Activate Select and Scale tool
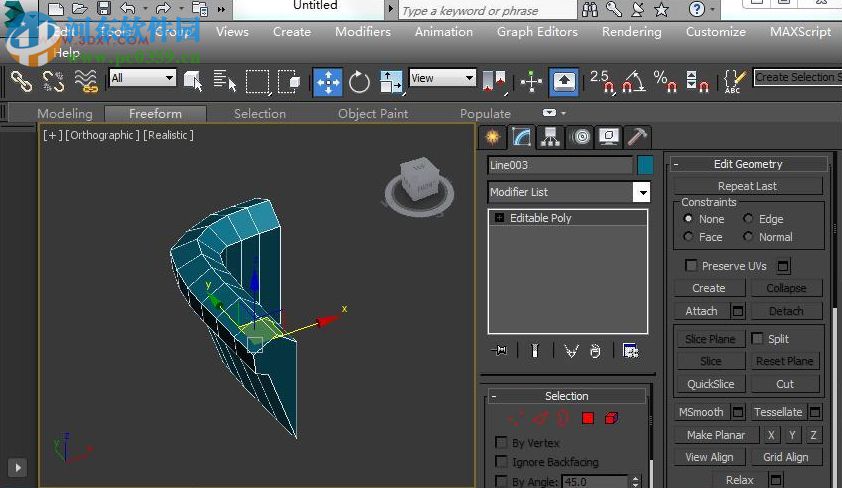The width and height of the screenshot is (842, 488). tap(391, 82)
